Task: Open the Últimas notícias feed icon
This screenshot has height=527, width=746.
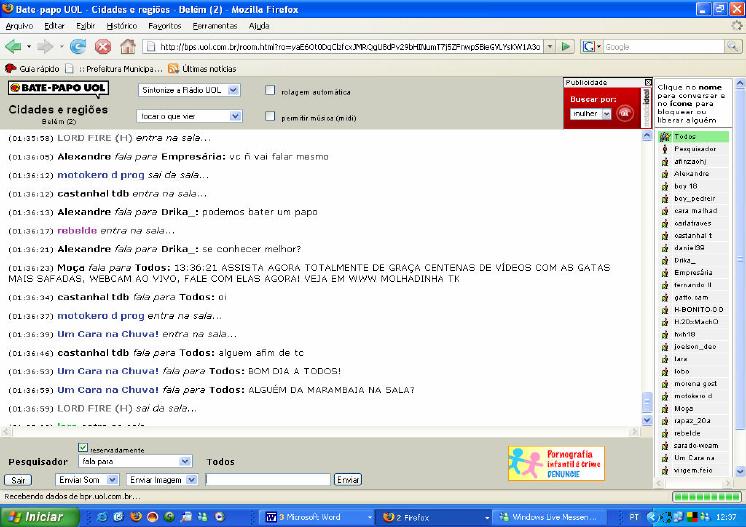Action: point(173,68)
